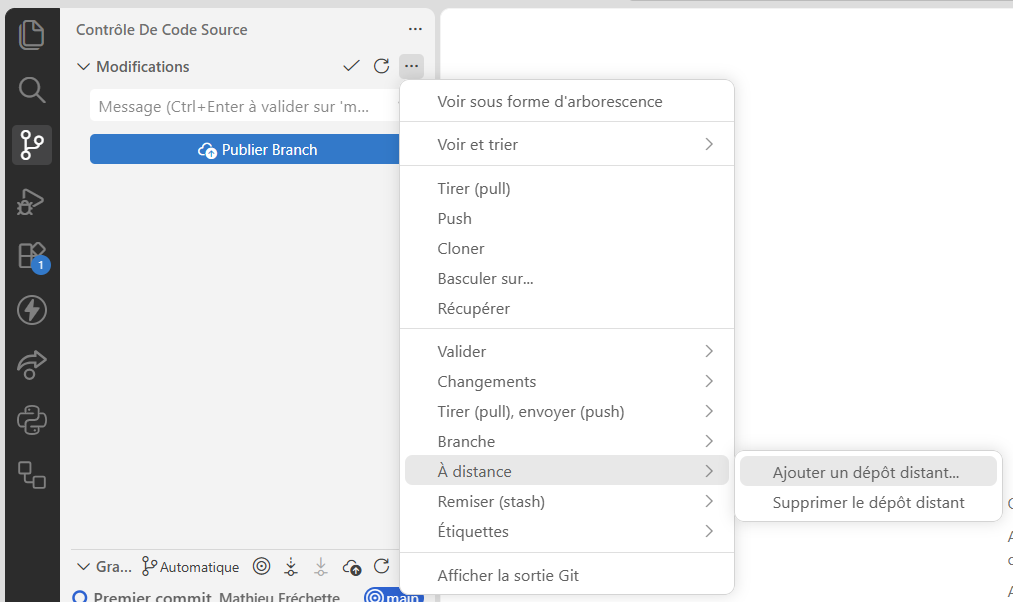Image resolution: width=1013 pixels, height=602 pixels.
Task: Click the Publier Branch button
Action: [x=245, y=149]
